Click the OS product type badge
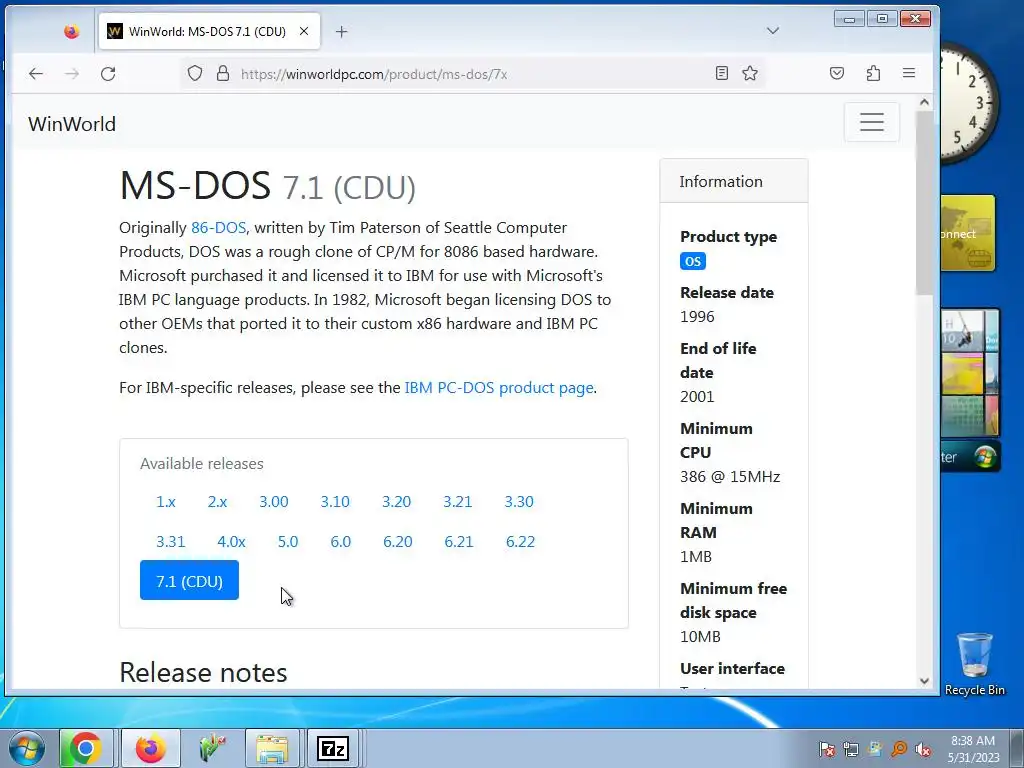 (x=692, y=261)
